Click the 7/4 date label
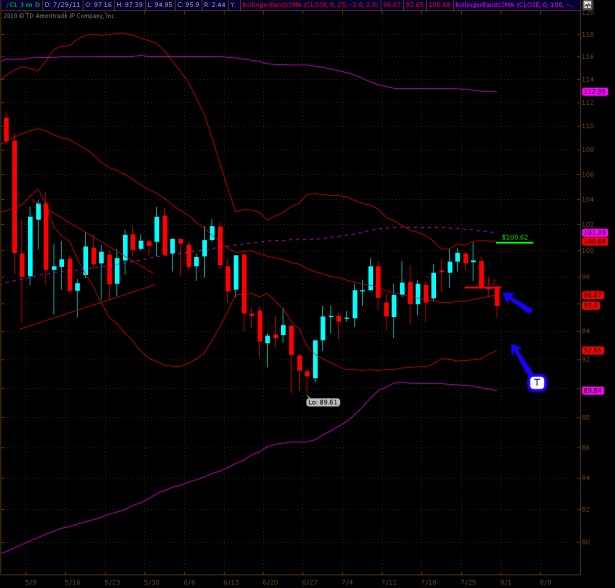This screenshot has width=615, height=588. 347,583
